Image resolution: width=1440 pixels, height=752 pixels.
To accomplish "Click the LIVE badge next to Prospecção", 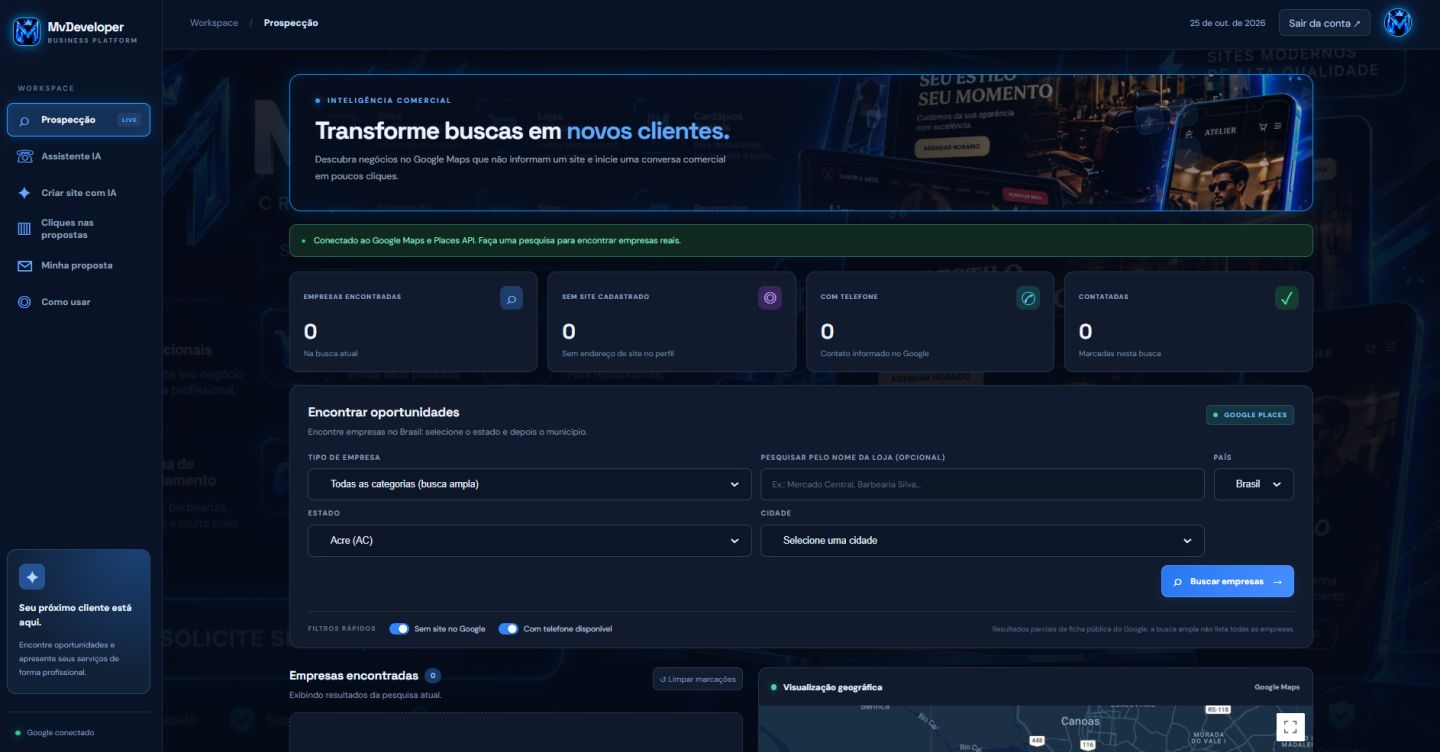I will 129,120.
